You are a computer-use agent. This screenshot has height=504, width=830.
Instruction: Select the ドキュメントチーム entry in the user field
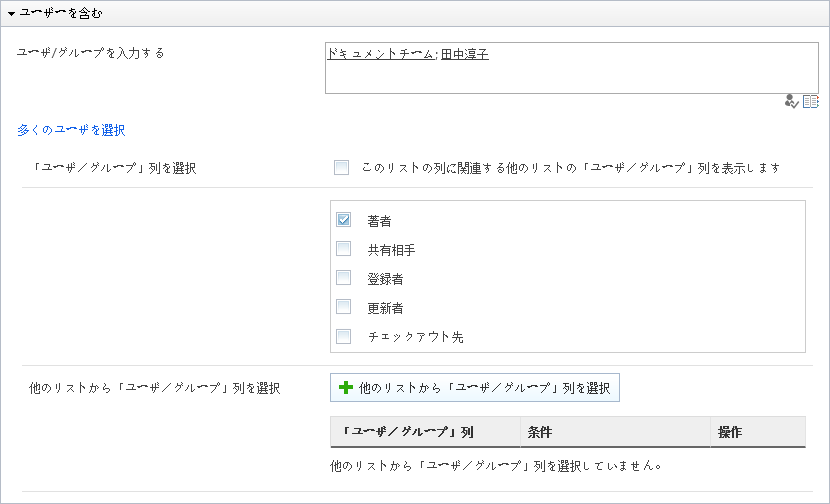[x=381, y=53]
